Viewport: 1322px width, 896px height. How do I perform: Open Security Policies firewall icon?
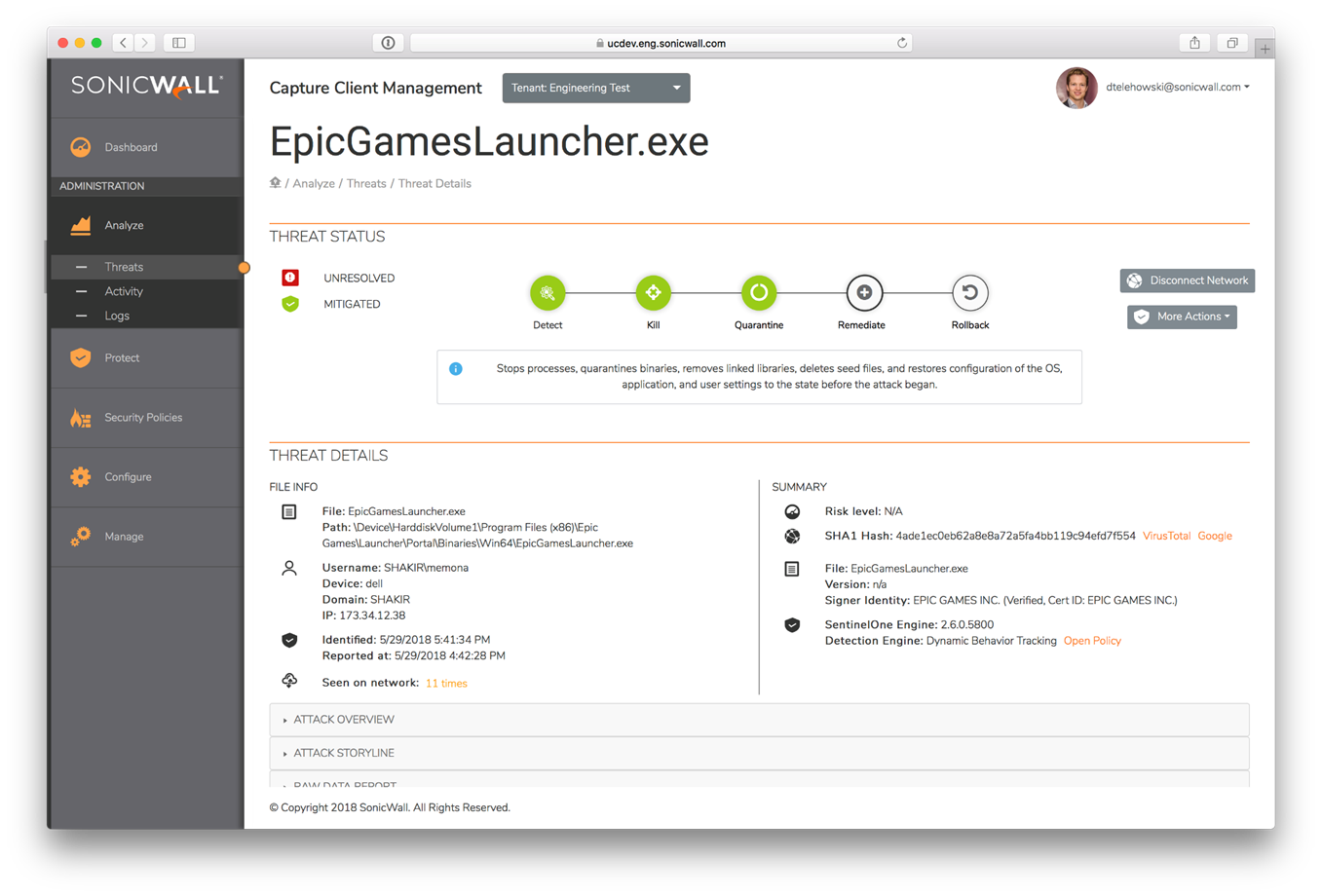81,418
